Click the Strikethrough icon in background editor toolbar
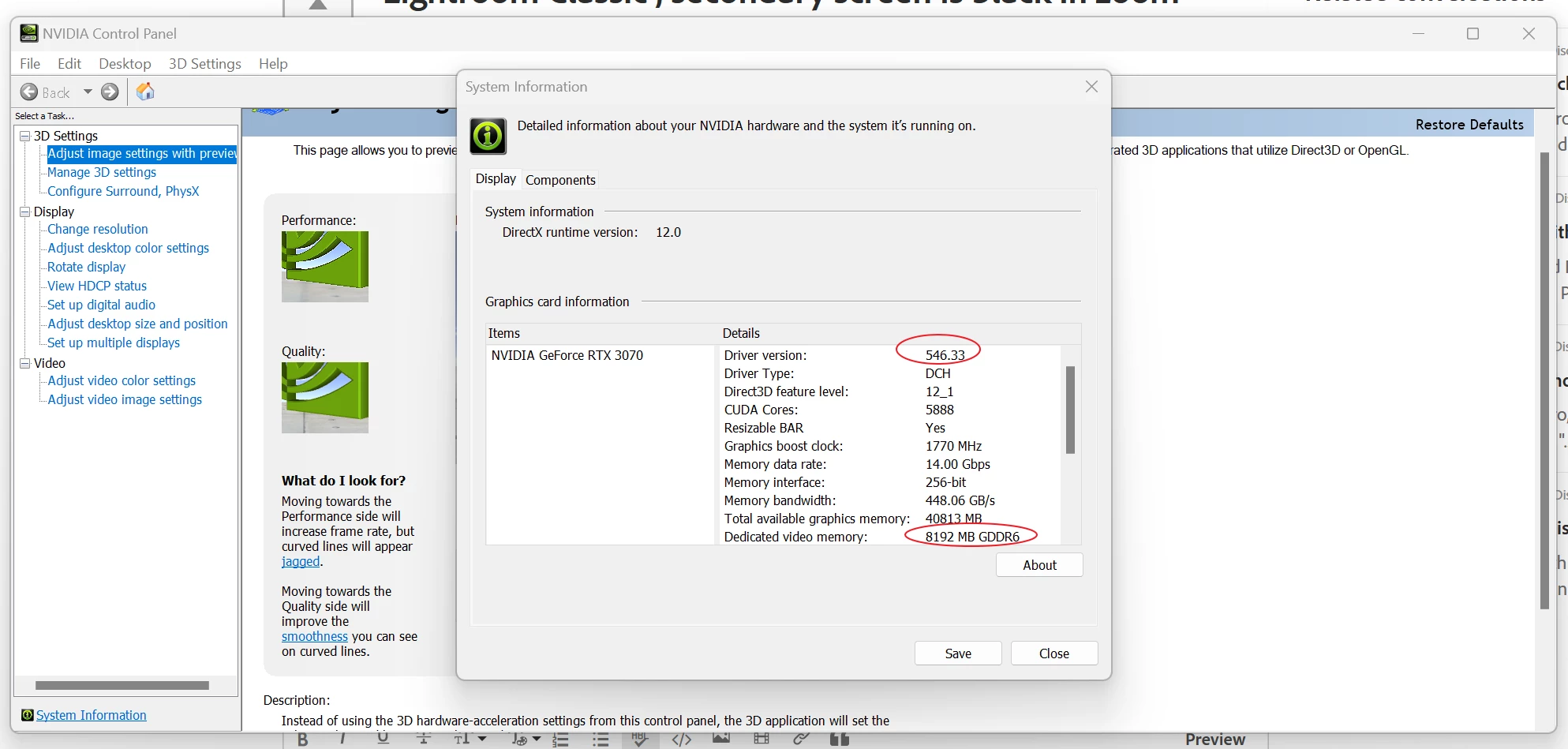The image size is (1568, 749). point(424,740)
